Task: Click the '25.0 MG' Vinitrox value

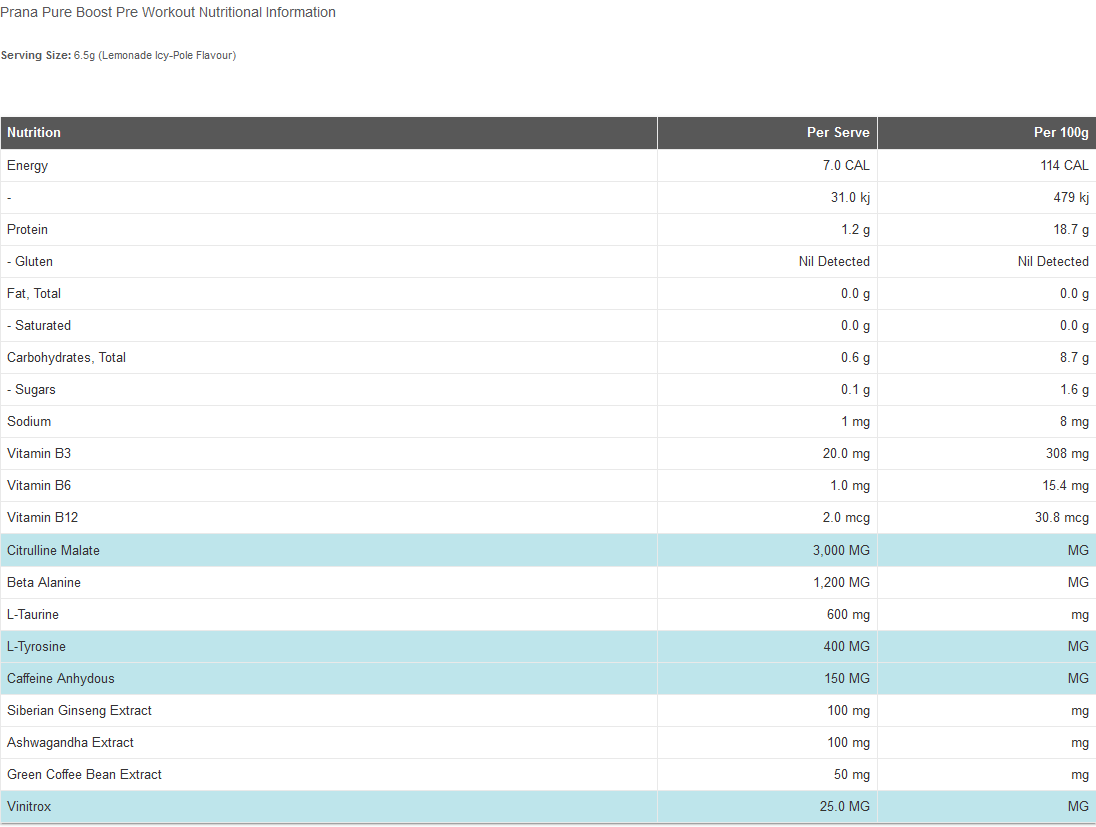Action: [x=845, y=807]
